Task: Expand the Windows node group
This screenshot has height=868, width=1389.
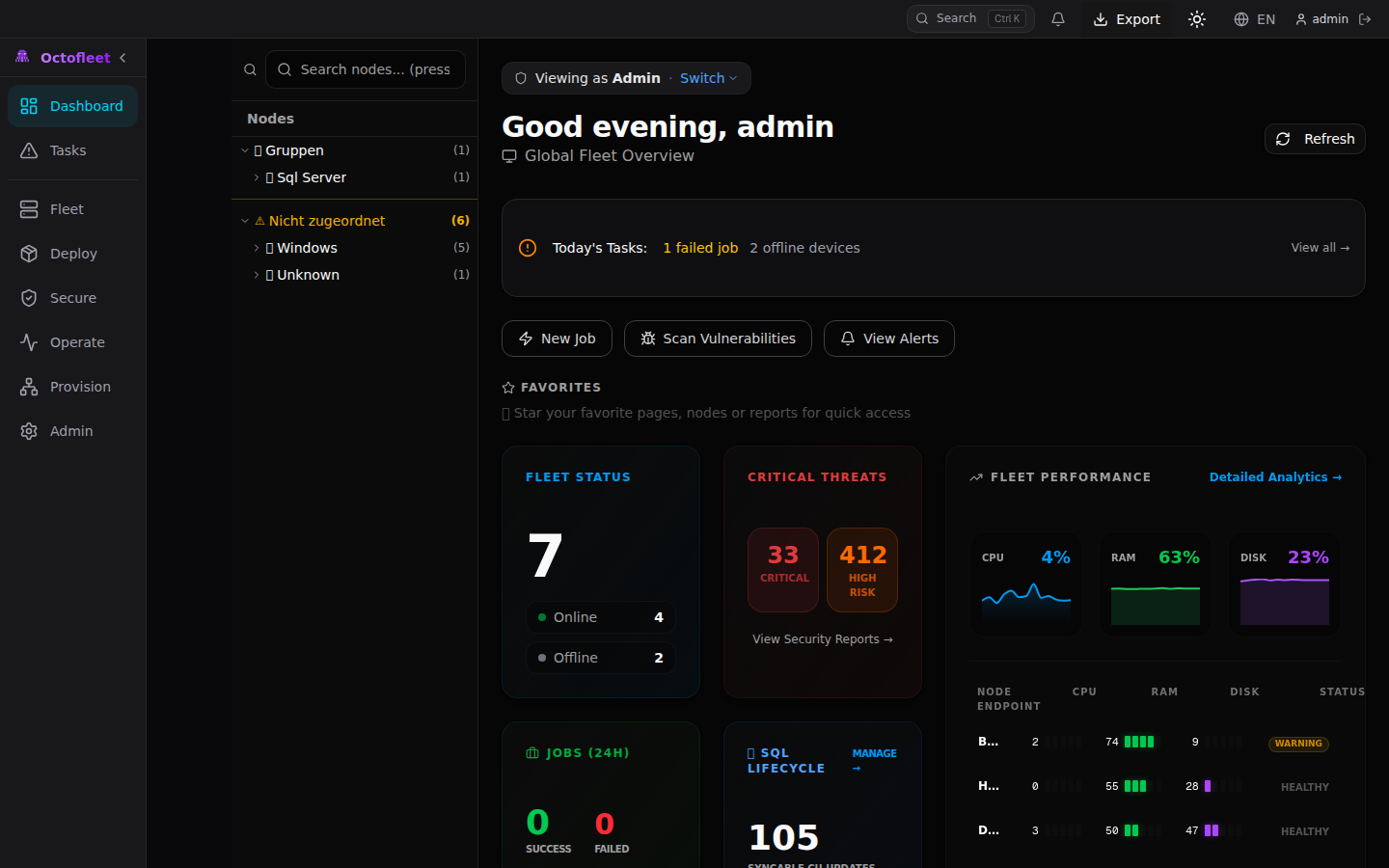Action: [256, 248]
